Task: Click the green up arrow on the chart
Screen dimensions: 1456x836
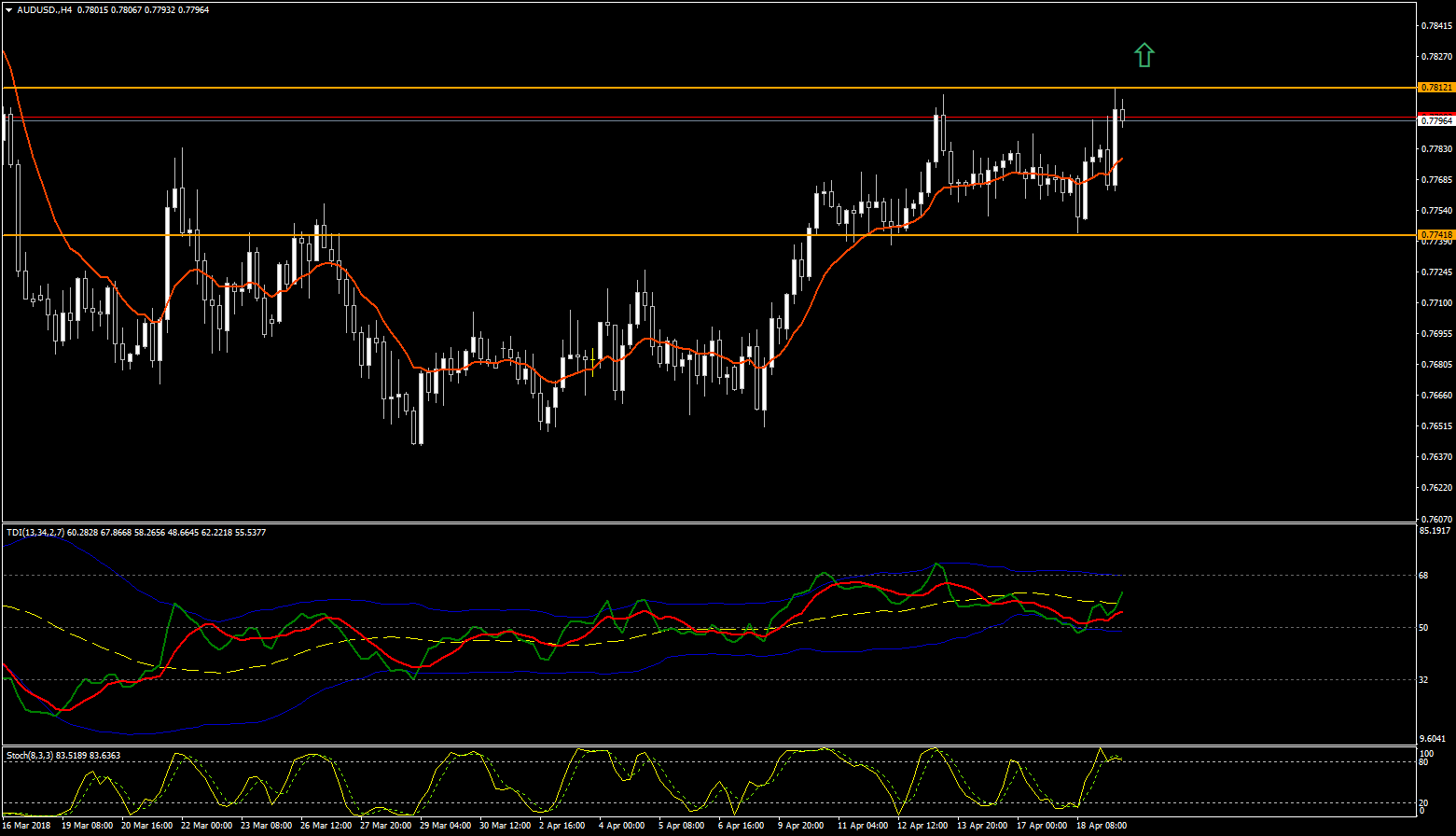Action: click(x=1144, y=55)
